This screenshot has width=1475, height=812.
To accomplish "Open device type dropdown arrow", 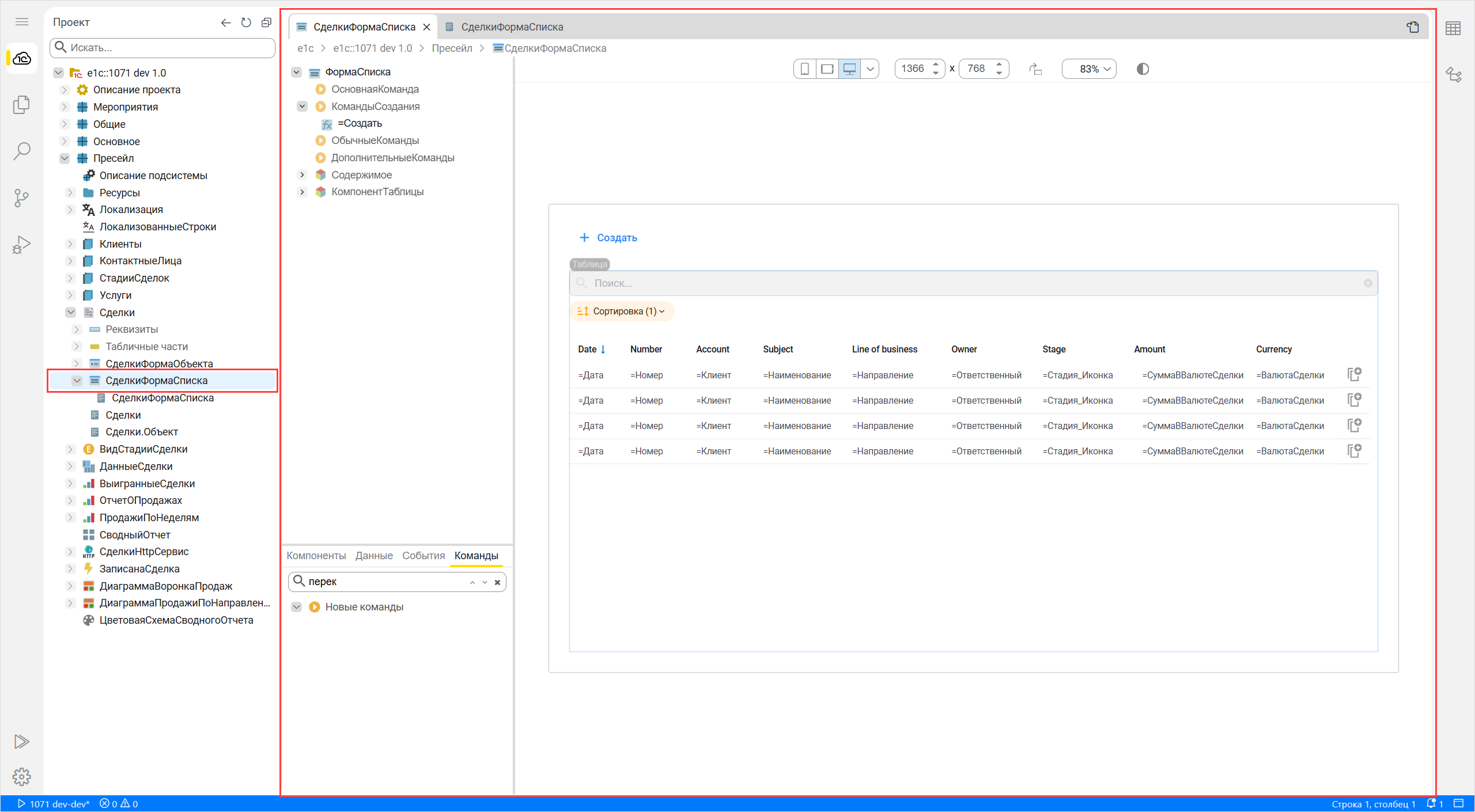I will (870, 69).
